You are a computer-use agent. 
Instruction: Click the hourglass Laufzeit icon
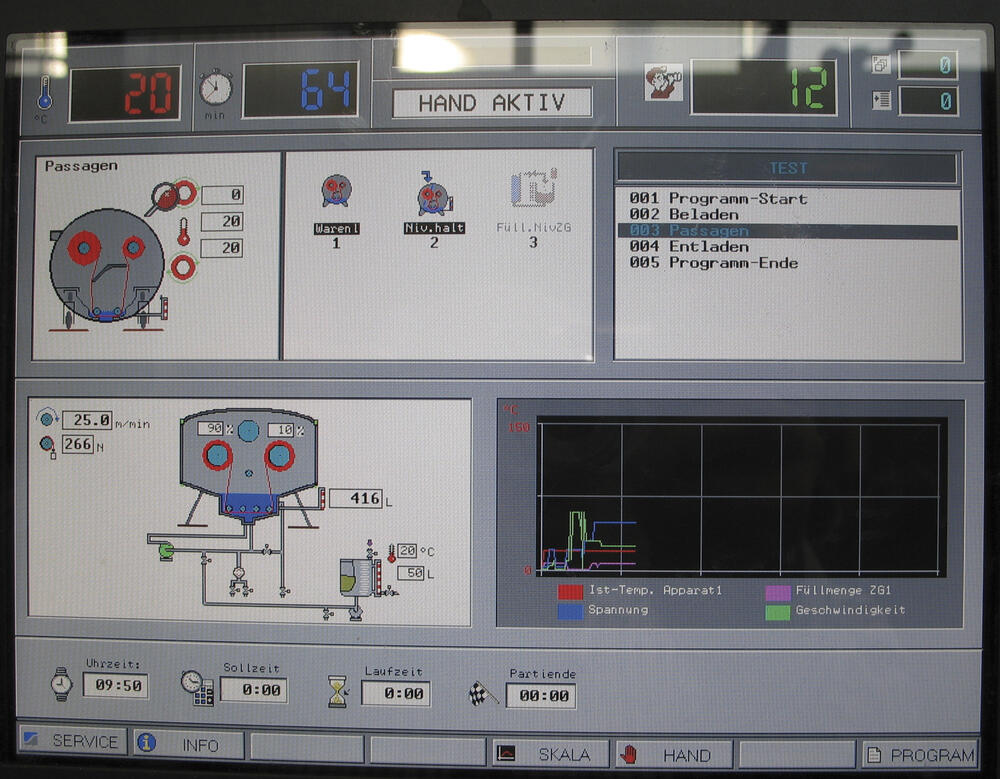coord(337,691)
